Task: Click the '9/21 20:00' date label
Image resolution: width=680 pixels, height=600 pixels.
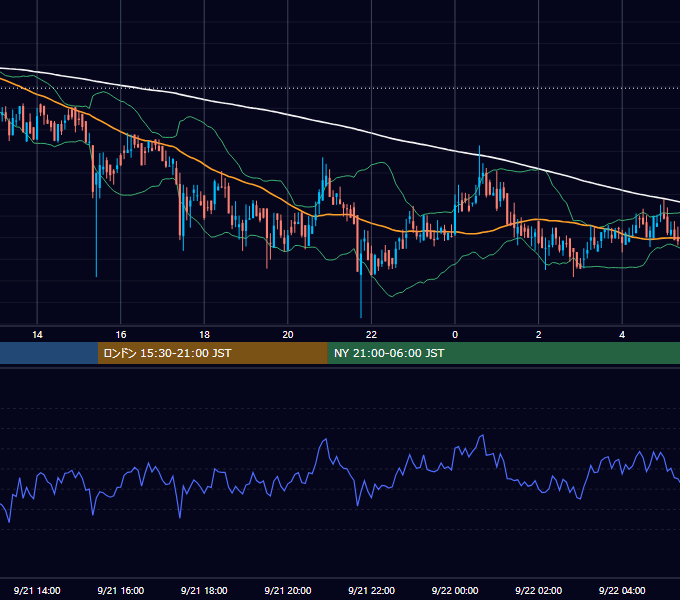Action: point(288,590)
